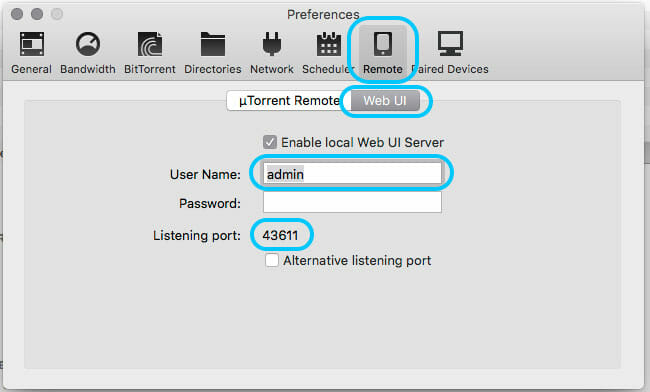Select the Remote preferences pane
The height and width of the screenshot is (392, 650).
(x=383, y=52)
